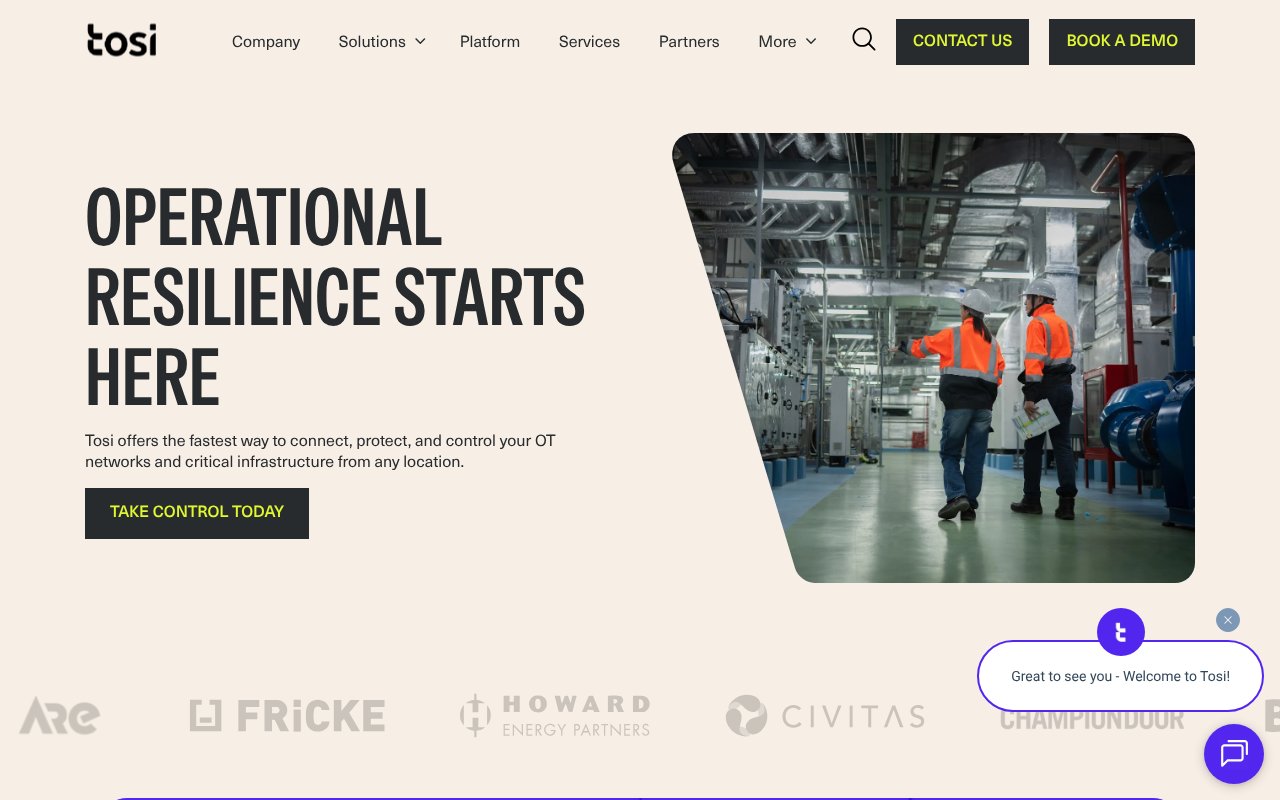Open the Partners page

(x=688, y=42)
